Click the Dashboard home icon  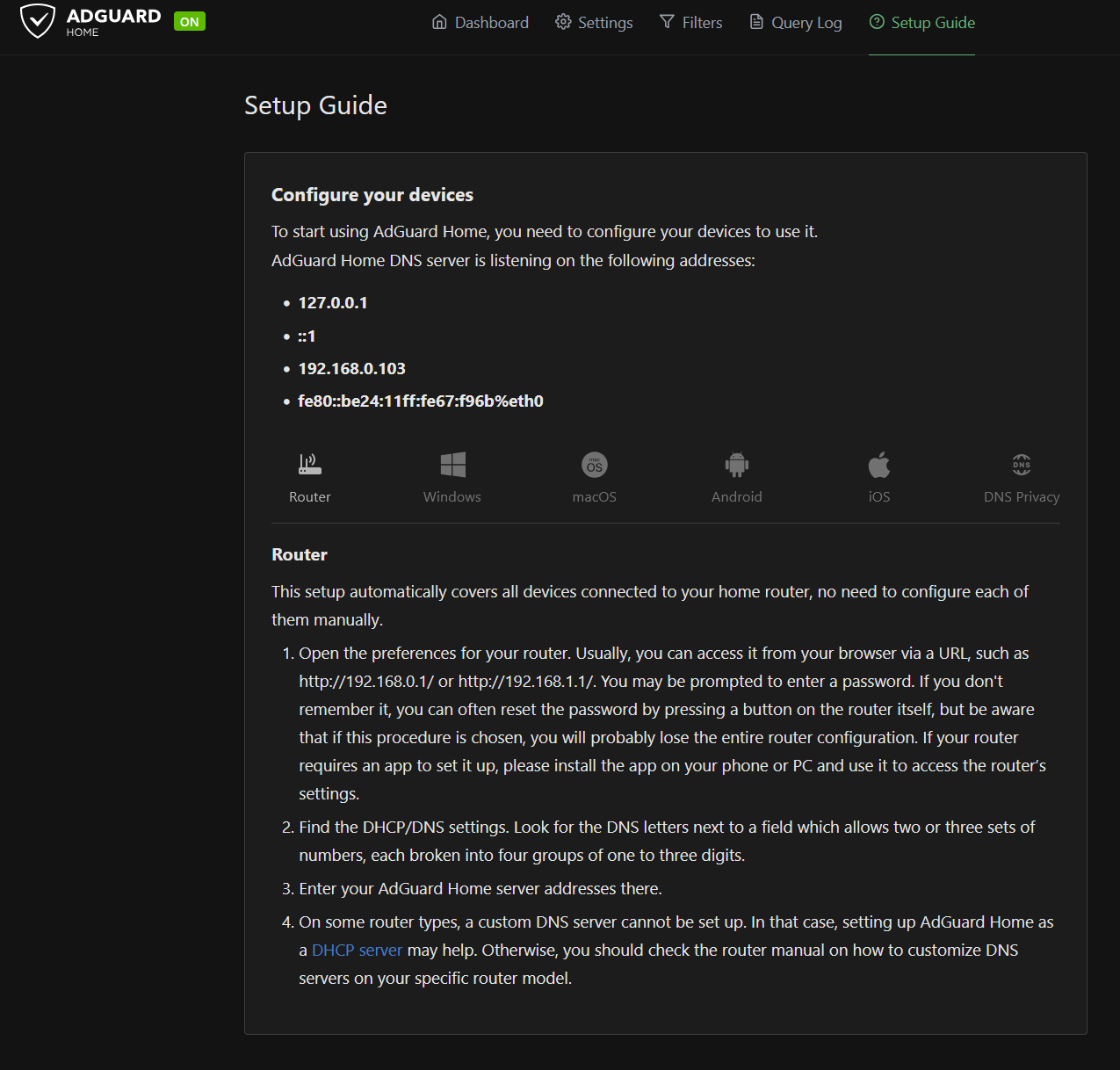pyautogui.click(x=439, y=22)
